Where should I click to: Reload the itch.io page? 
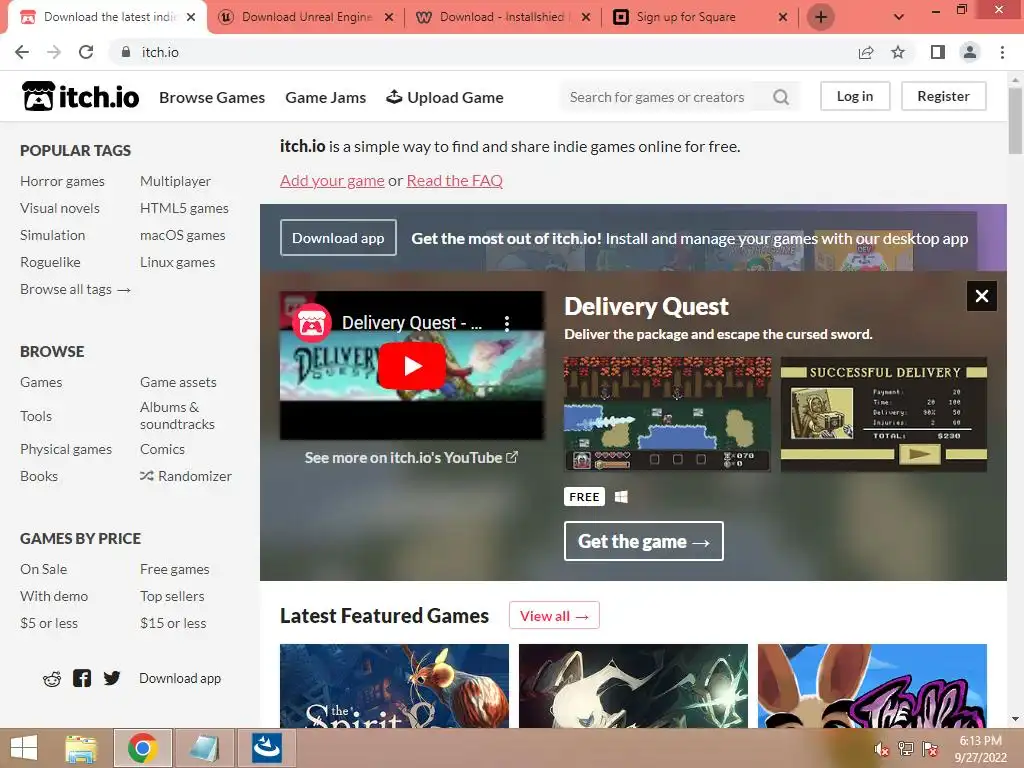pyautogui.click(x=86, y=52)
